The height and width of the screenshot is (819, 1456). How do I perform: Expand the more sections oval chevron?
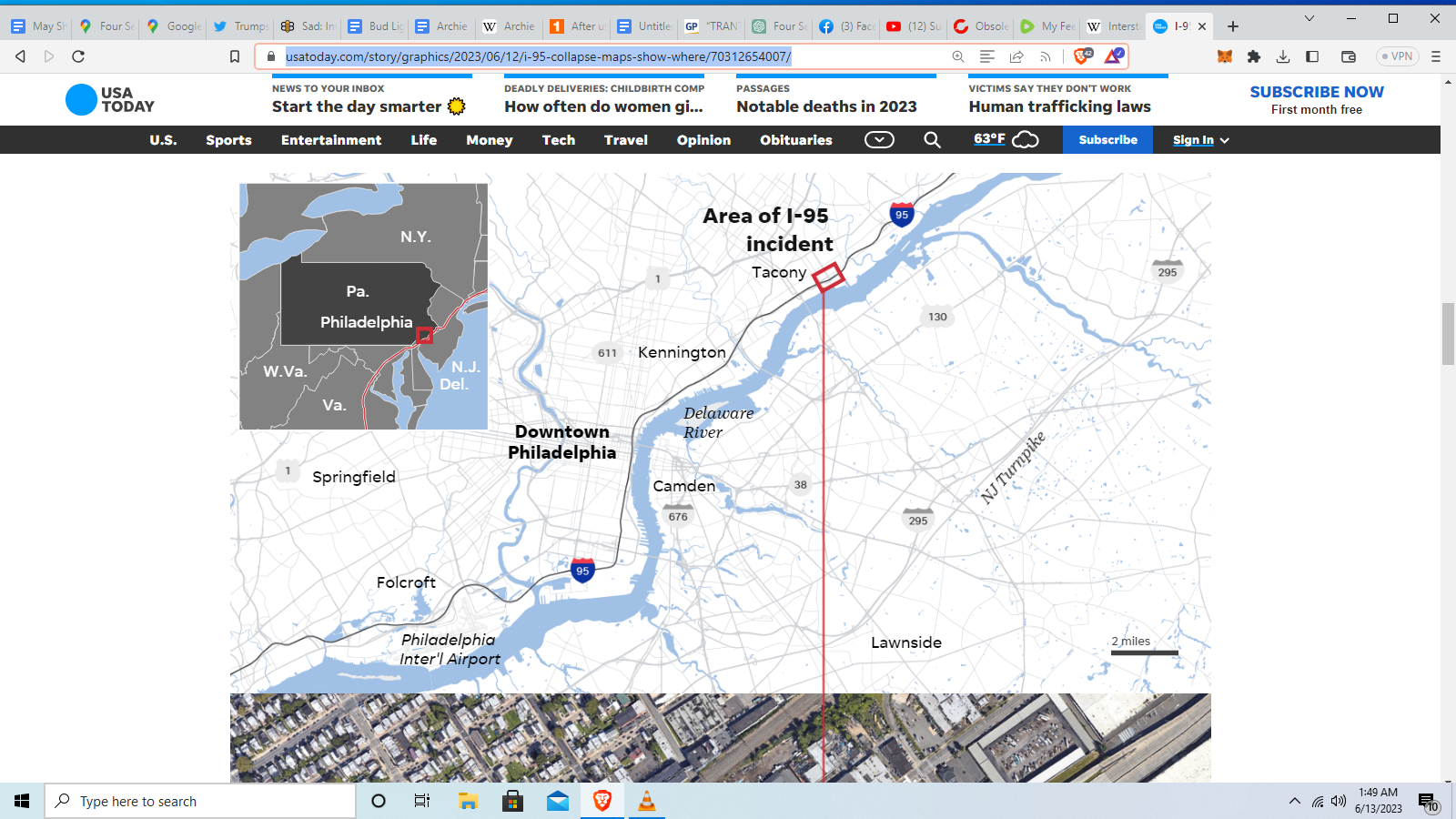(x=879, y=139)
